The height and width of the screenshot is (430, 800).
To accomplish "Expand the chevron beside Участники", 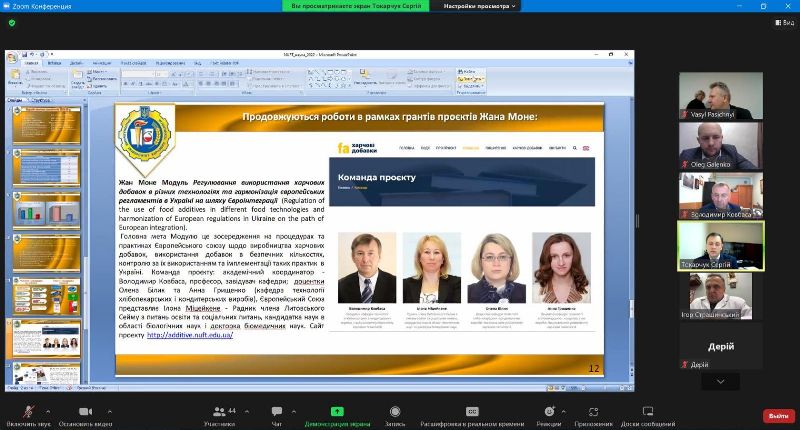I will pyautogui.click(x=247, y=411).
